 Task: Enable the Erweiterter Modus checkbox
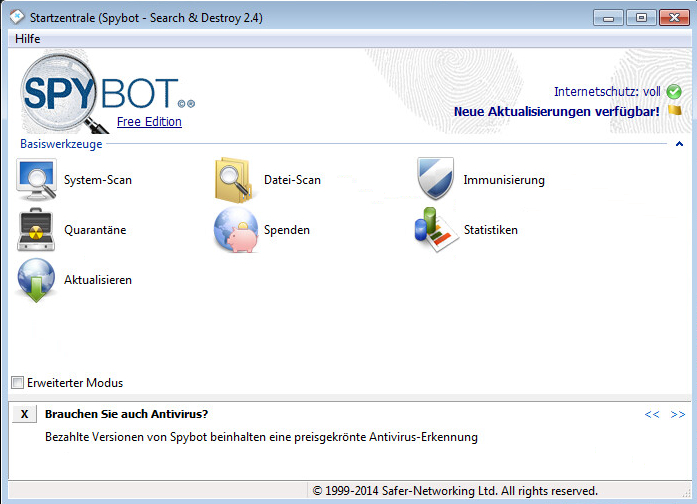pos(17,383)
